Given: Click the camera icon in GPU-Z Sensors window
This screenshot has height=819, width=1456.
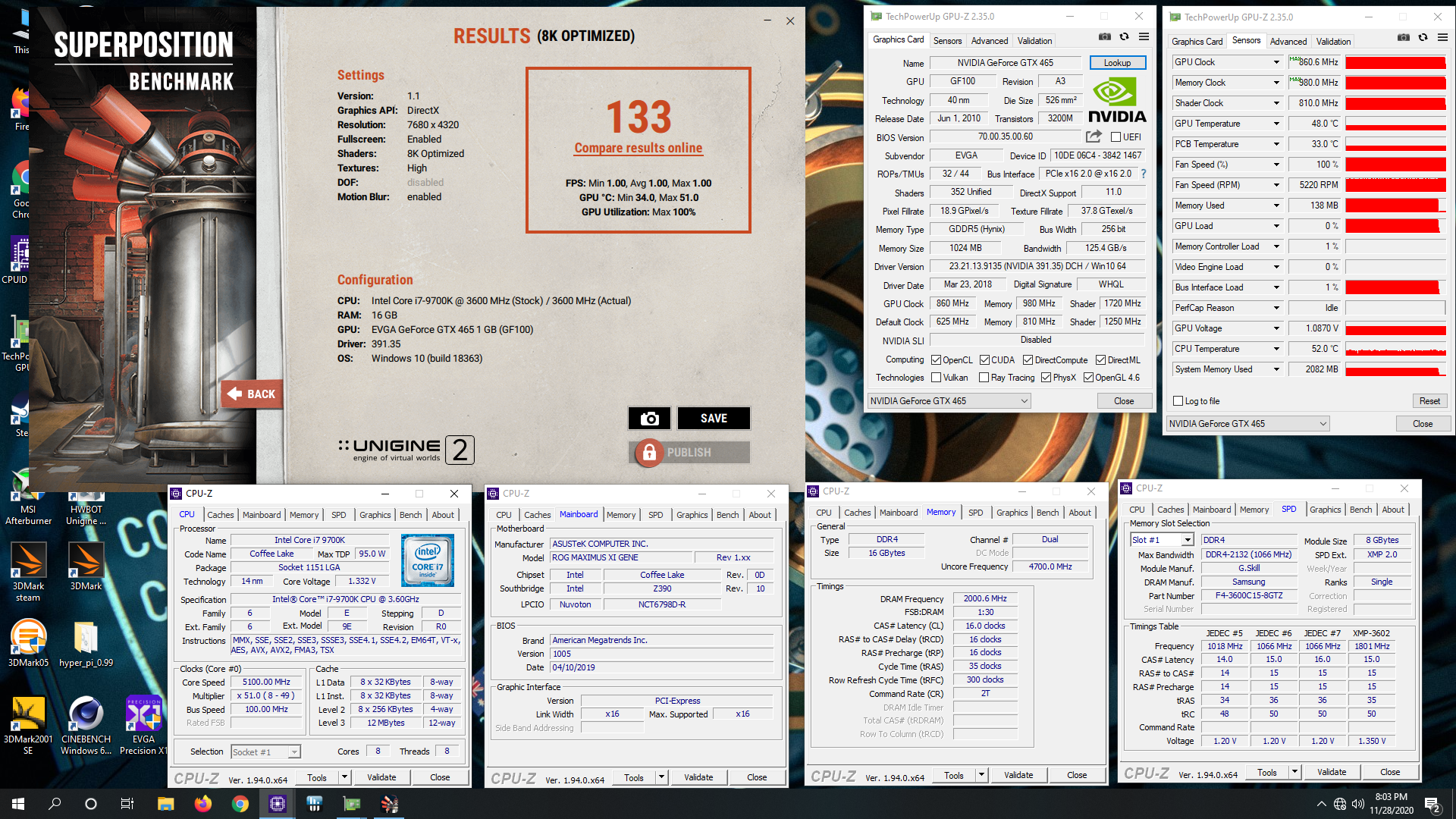Looking at the screenshot, I should 1404,38.
